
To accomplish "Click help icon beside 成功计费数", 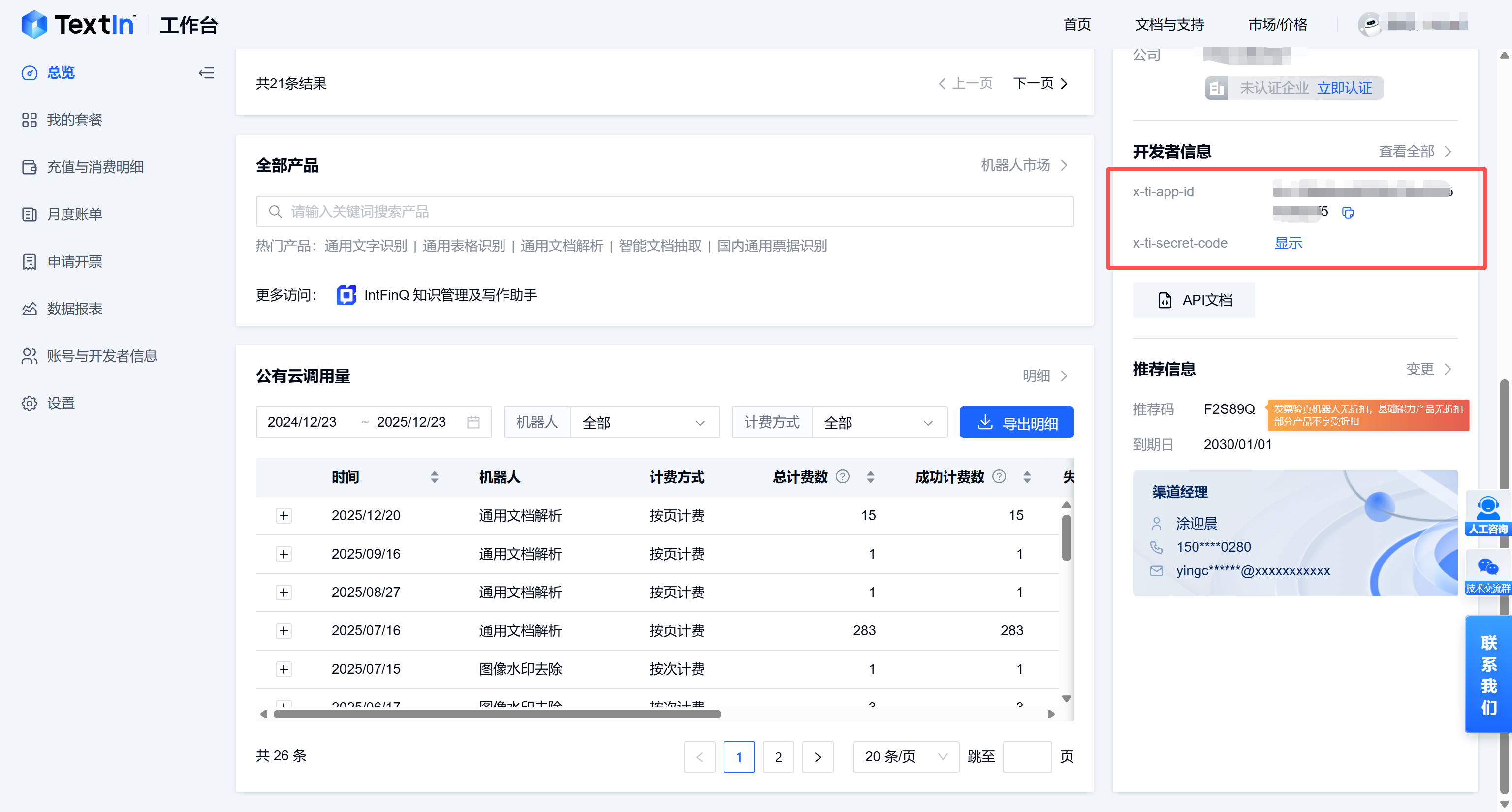I will pyautogui.click(x=999, y=476).
